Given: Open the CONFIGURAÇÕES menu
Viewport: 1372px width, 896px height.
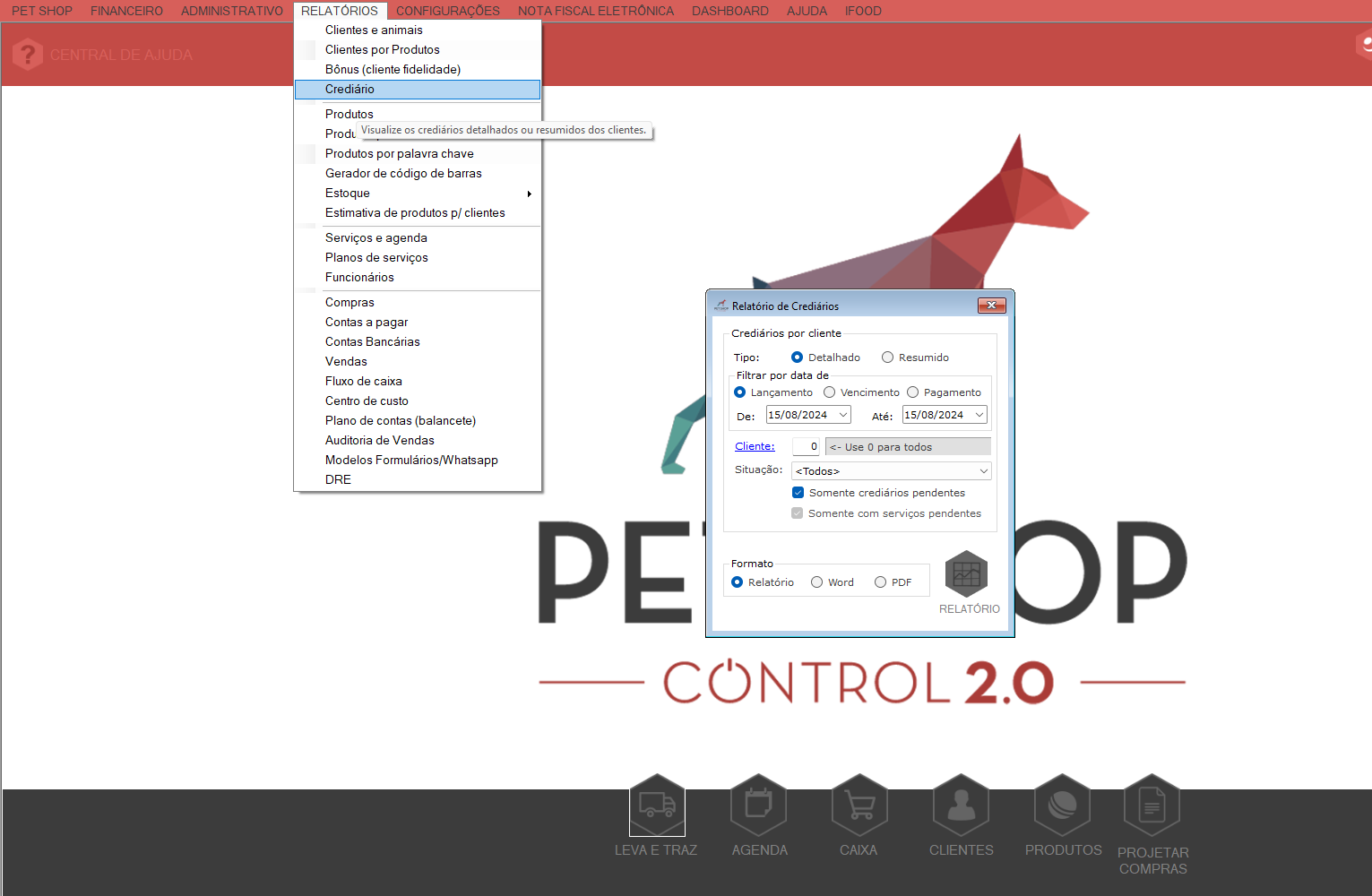Looking at the screenshot, I should pyautogui.click(x=448, y=11).
